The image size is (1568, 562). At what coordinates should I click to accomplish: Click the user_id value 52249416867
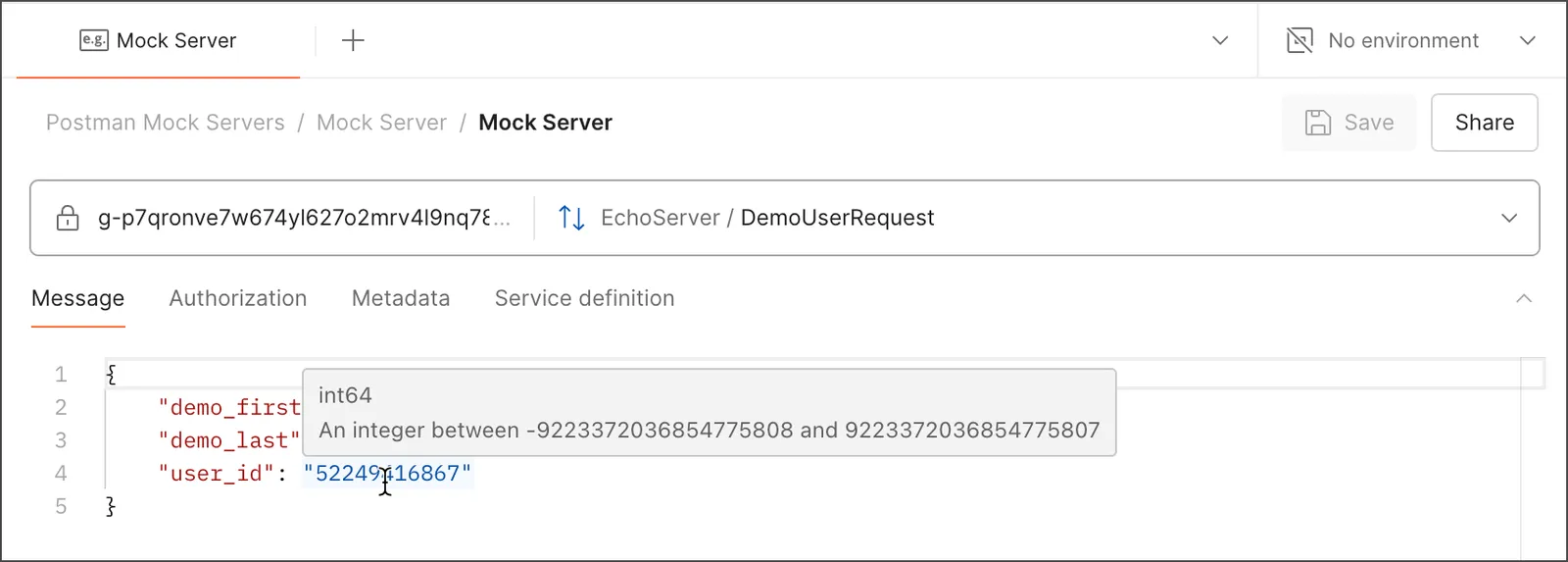point(387,474)
